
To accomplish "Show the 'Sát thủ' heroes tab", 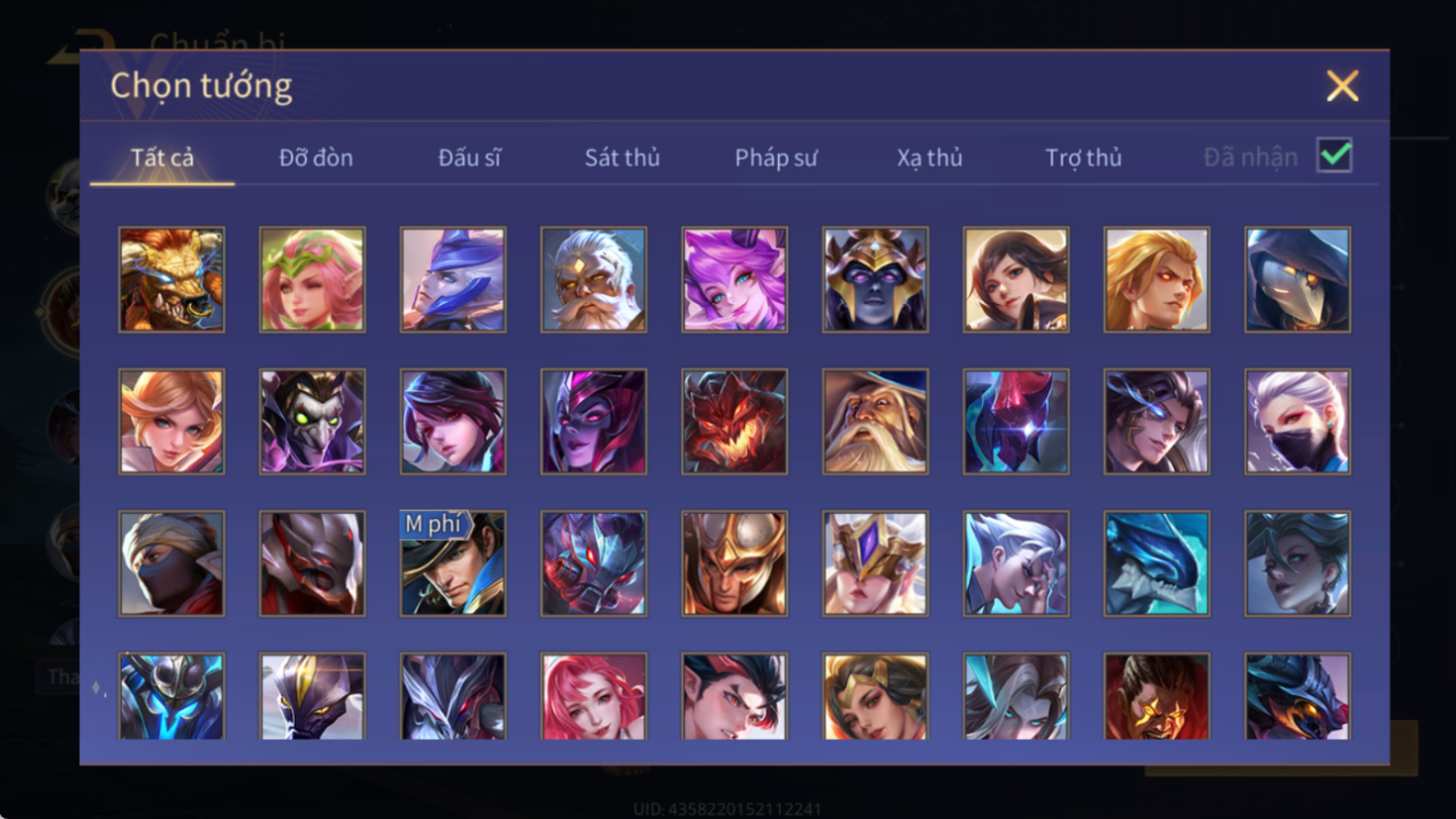I will 622,157.
